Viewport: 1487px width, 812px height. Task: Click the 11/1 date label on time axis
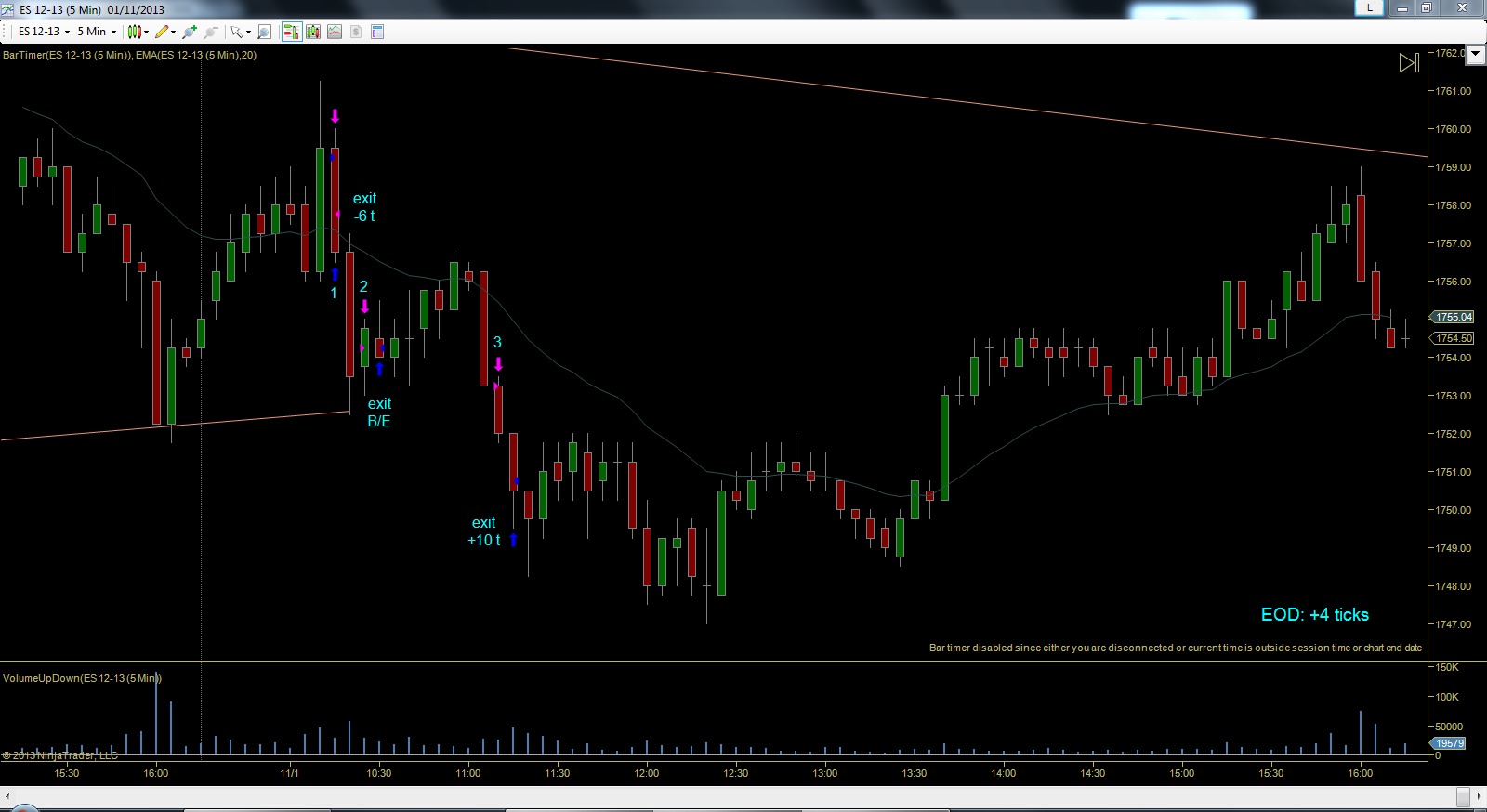click(x=290, y=773)
